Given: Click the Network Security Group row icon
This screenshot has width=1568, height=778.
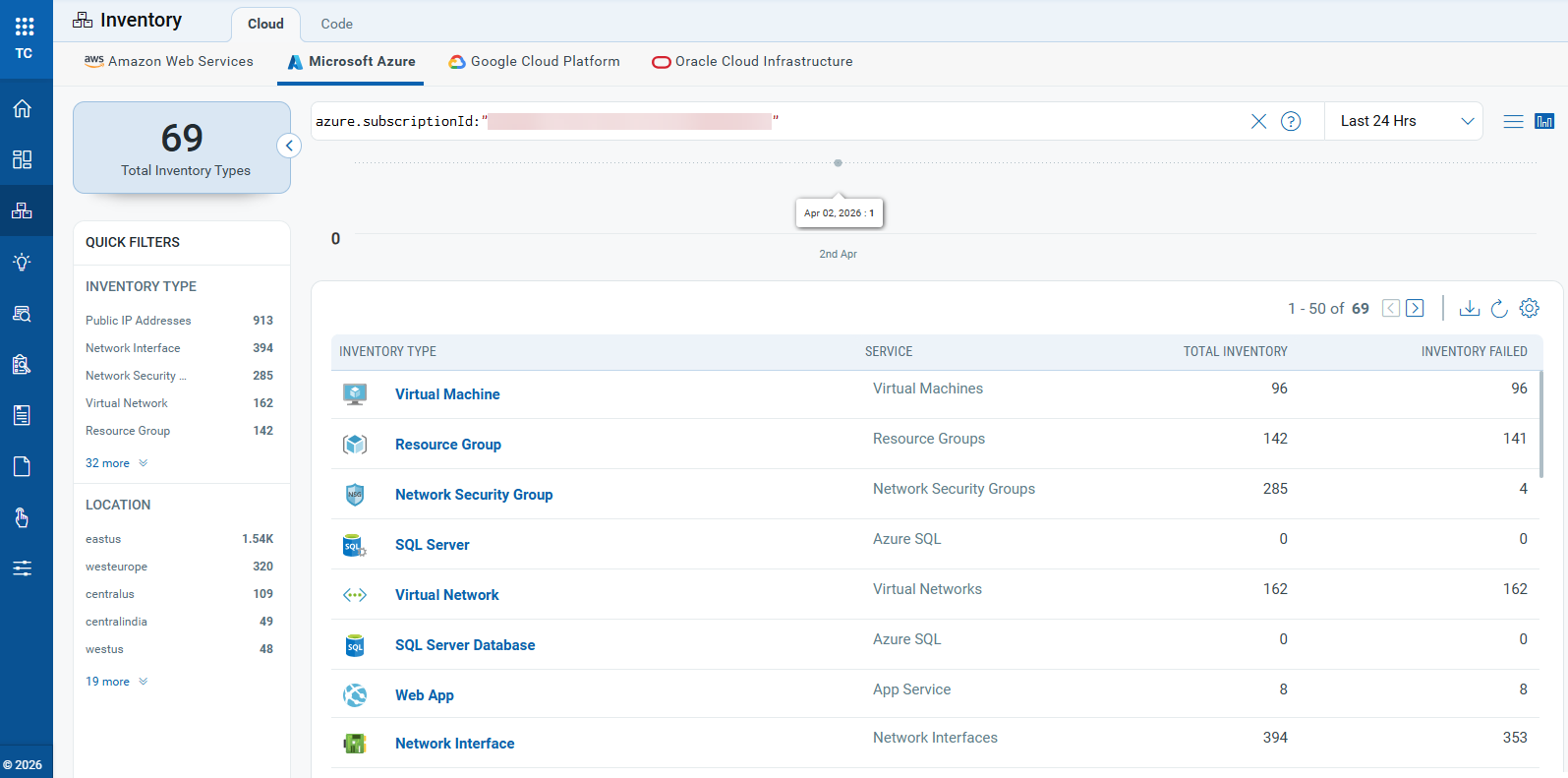Looking at the screenshot, I should pos(355,495).
